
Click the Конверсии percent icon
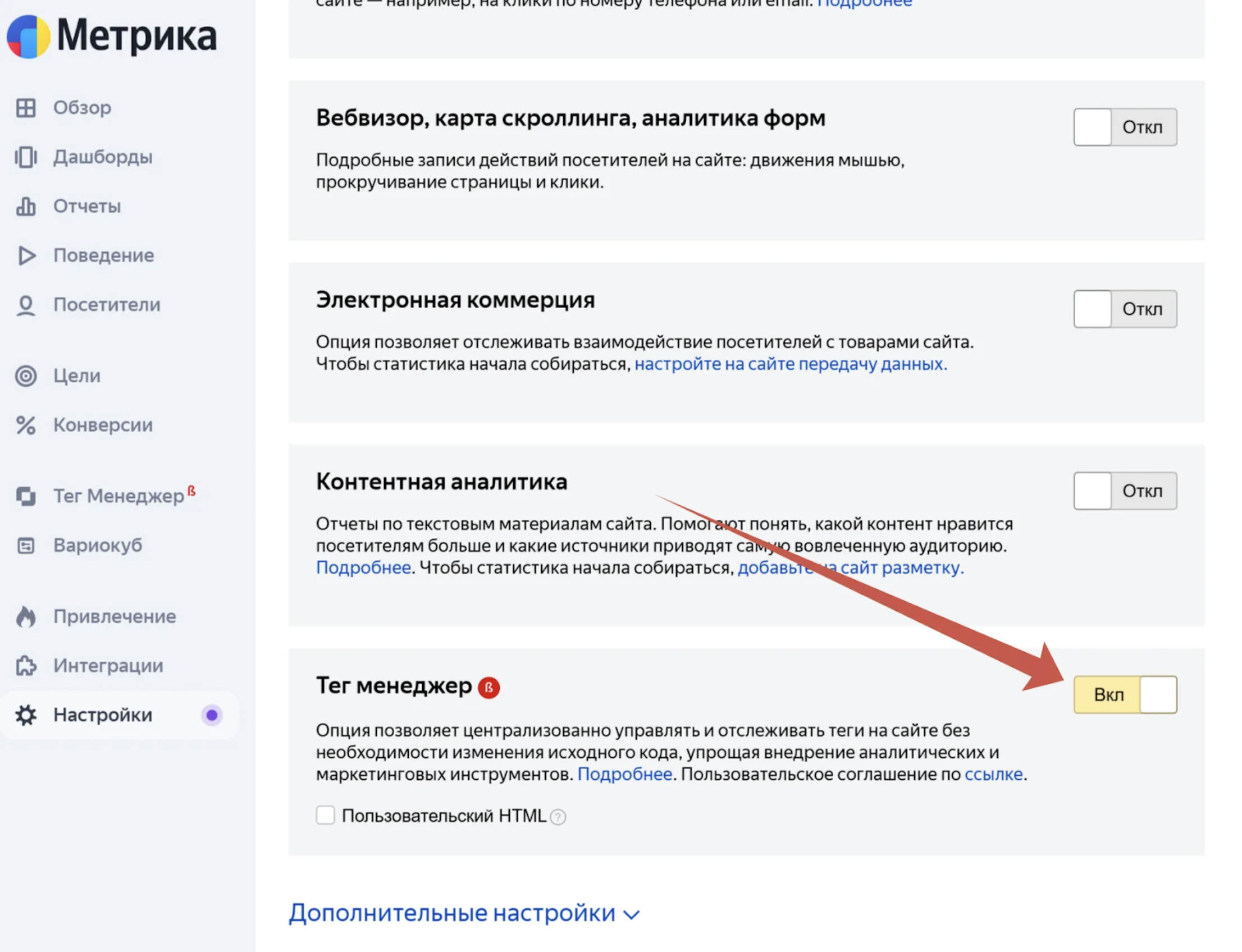(25, 425)
